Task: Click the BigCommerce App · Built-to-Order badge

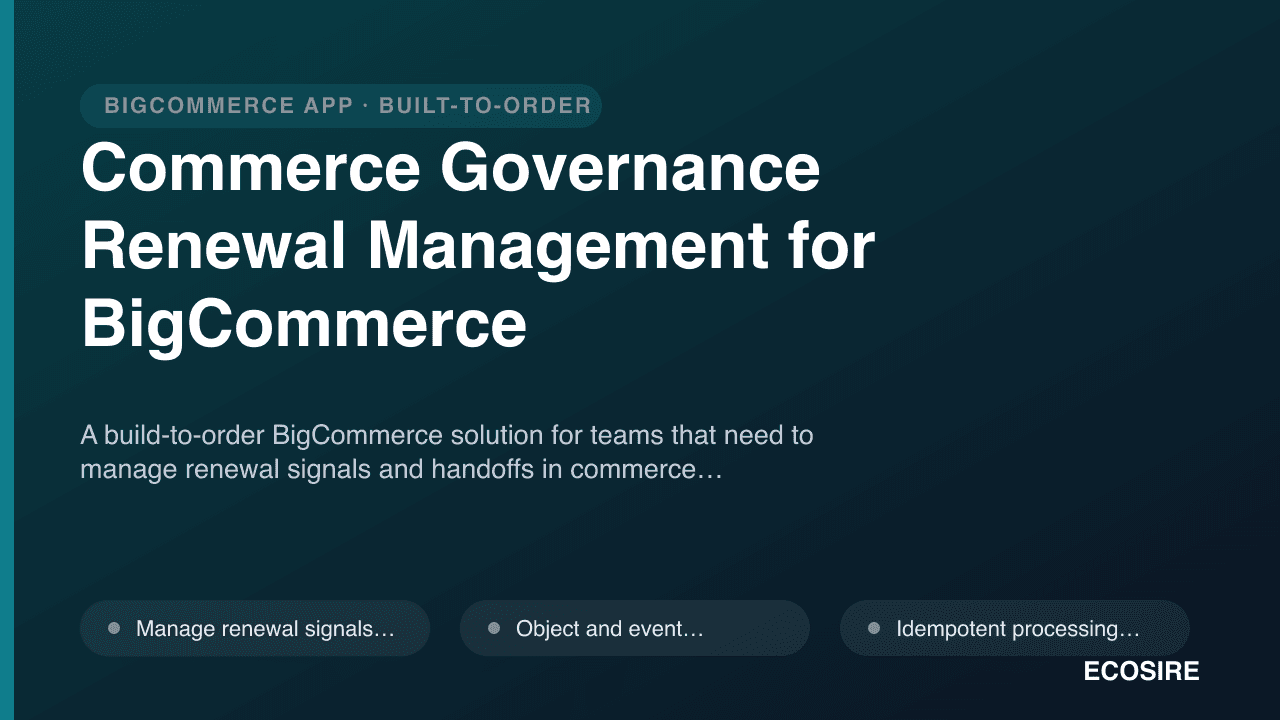Action: tap(341, 106)
